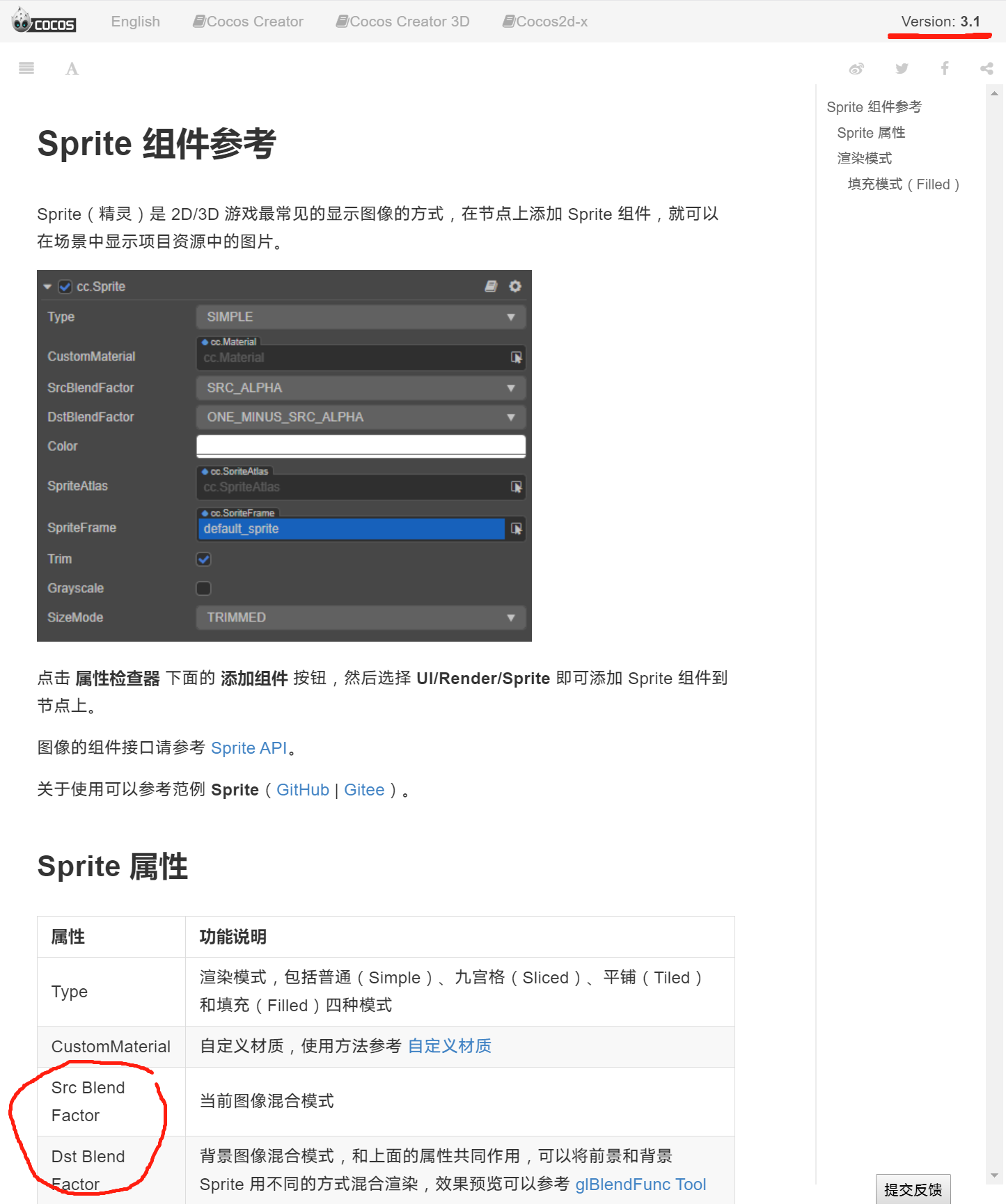
Task: Enable the Grayscale checkbox
Action: (204, 588)
